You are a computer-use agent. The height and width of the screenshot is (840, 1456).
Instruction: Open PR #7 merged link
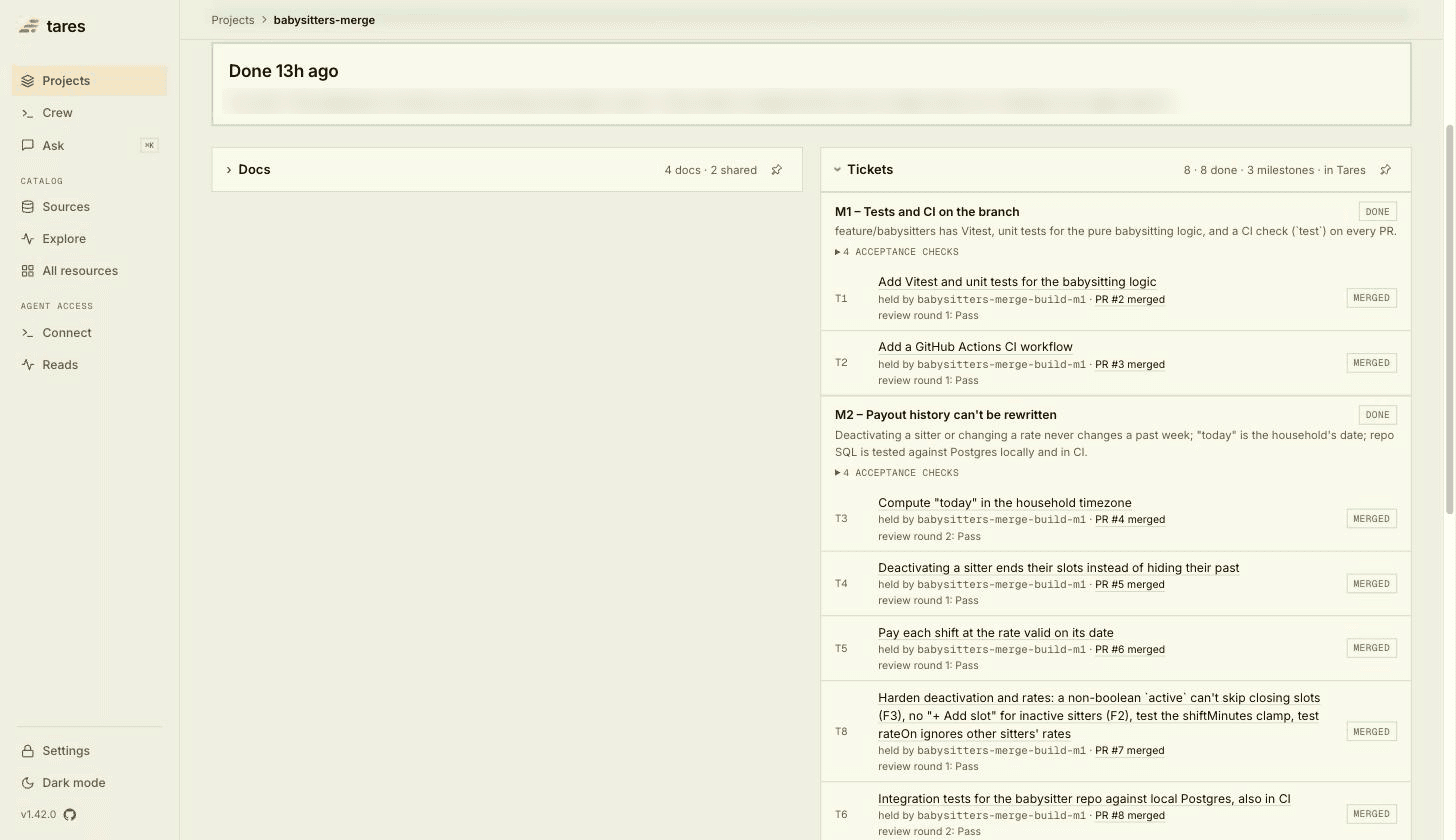[x=1130, y=751]
